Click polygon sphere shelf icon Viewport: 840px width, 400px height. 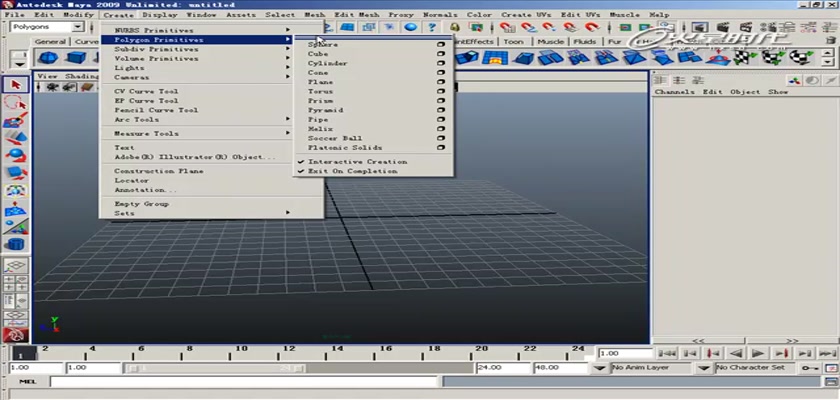(49, 57)
